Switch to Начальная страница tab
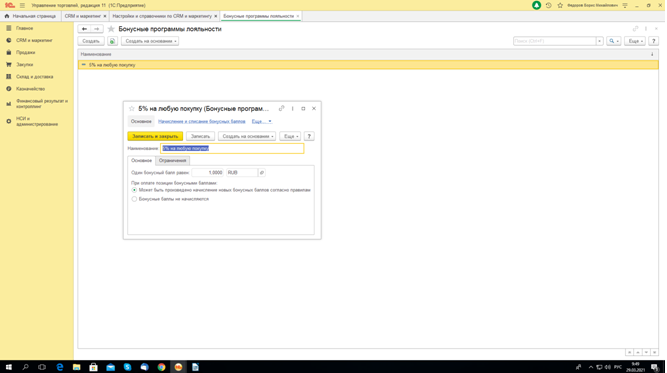 31,16
